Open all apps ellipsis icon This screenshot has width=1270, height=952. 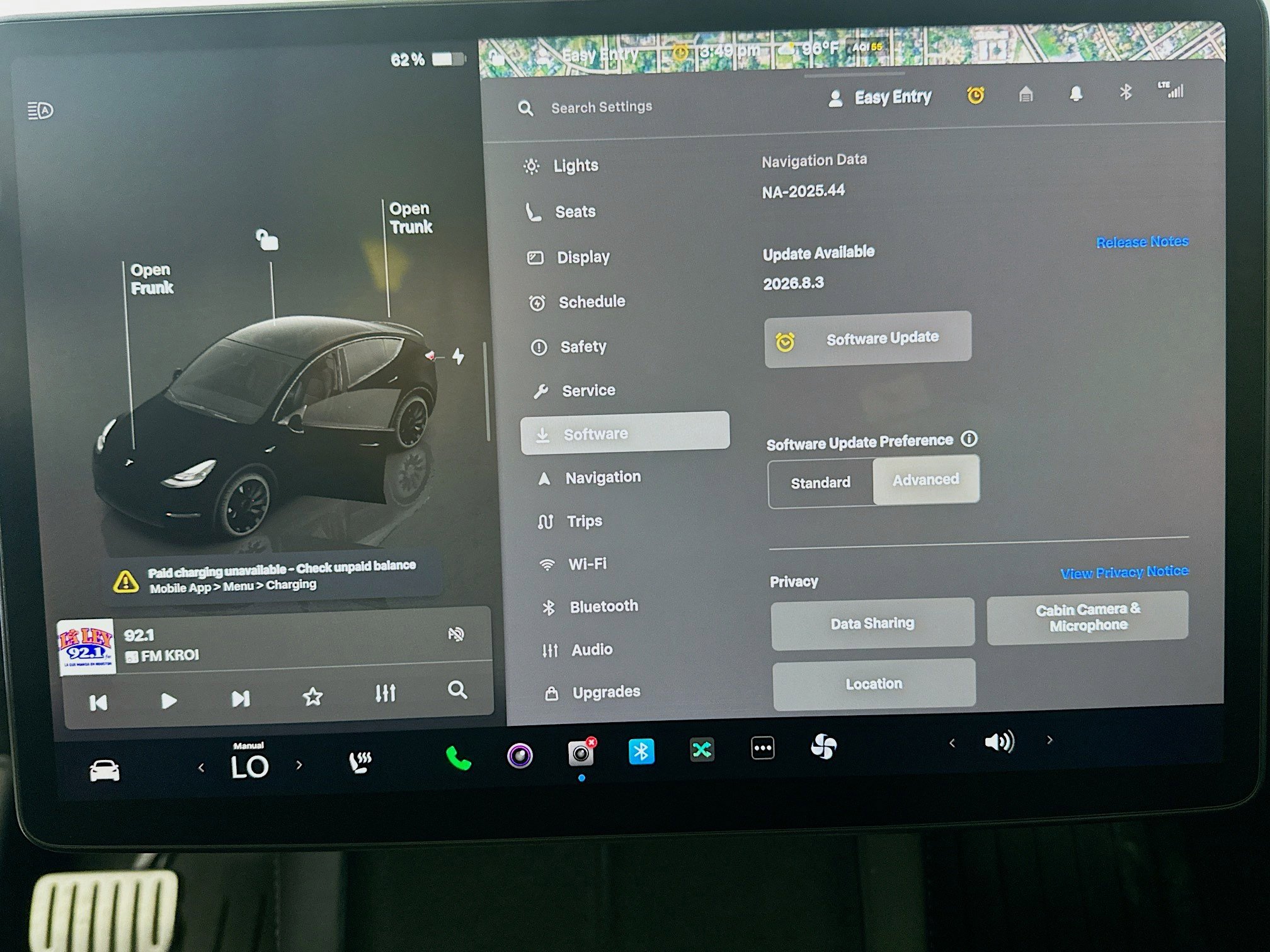[763, 748]
